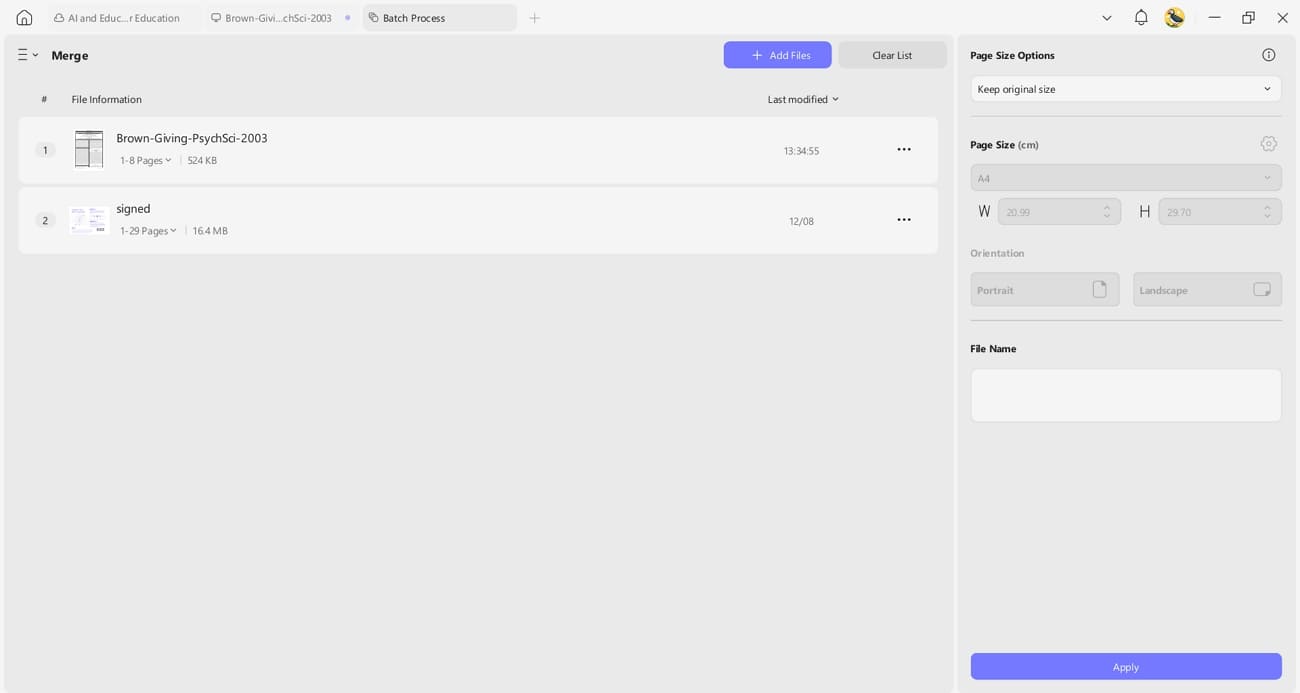Select the Landscape orientation option
Screen dimensions: 1300x693
point(1207,290)
